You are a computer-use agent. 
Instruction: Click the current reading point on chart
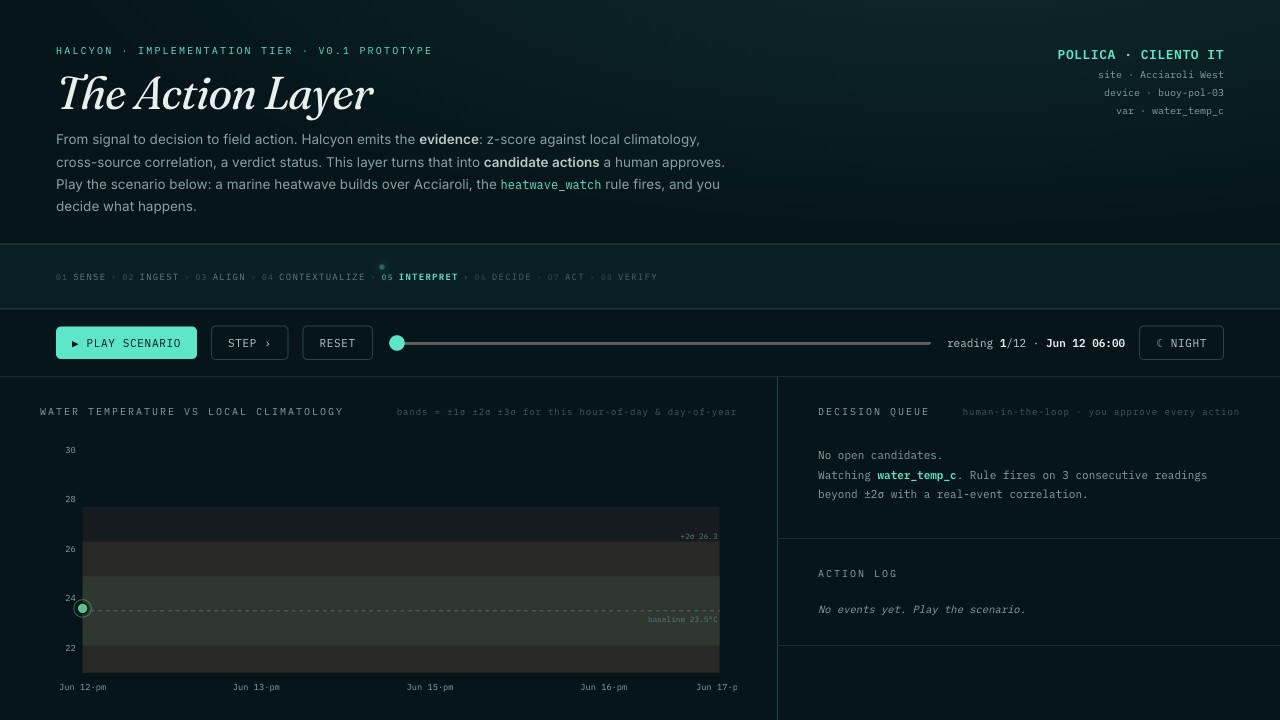[x=82, y=608]
